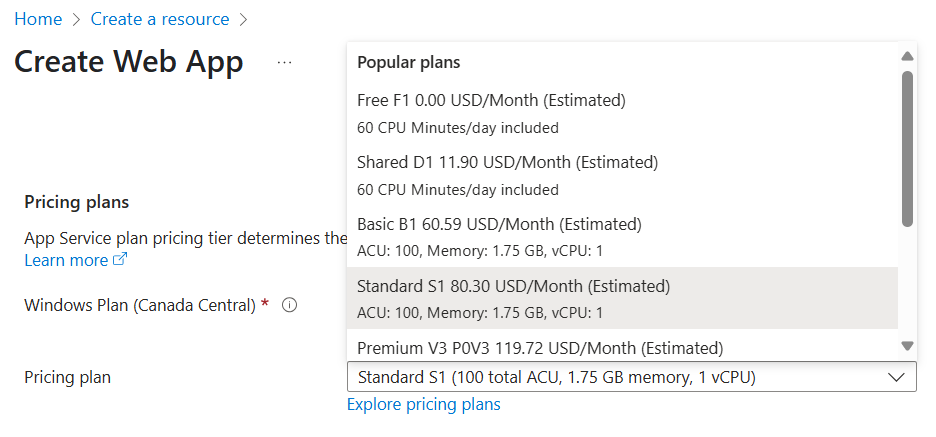Viewport: 936px width, 437px height.
Task: Click the plans list scrollbar thumb
Action: 907,149
